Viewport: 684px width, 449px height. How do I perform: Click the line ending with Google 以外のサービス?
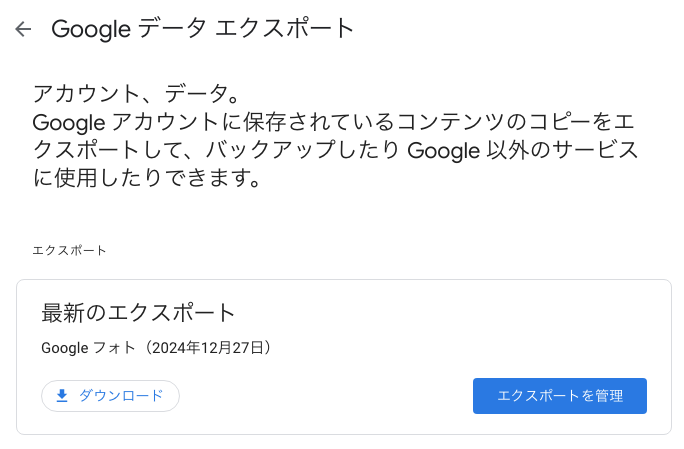335,150
